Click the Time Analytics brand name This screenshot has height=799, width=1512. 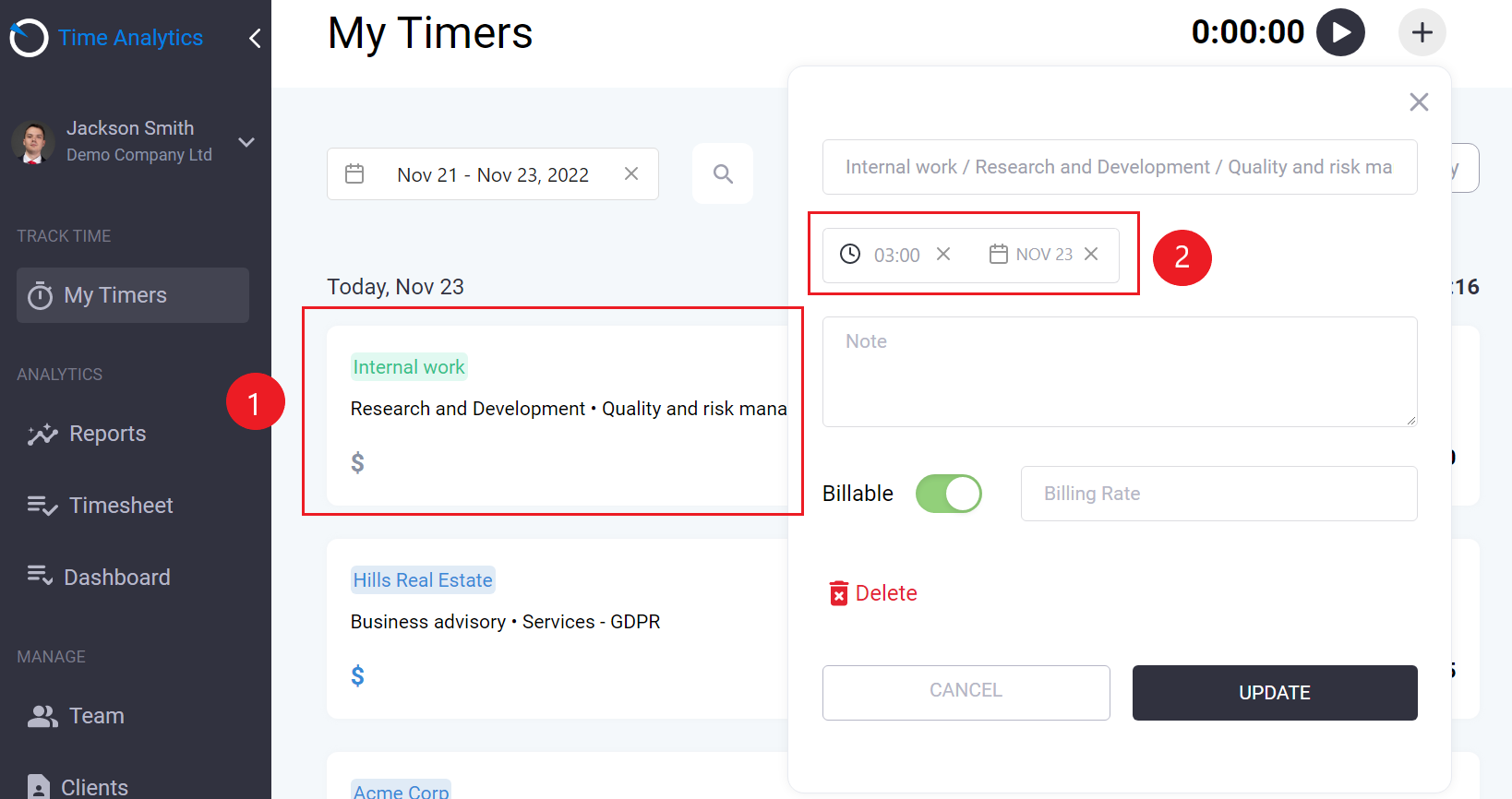click(x=130, y=38)
